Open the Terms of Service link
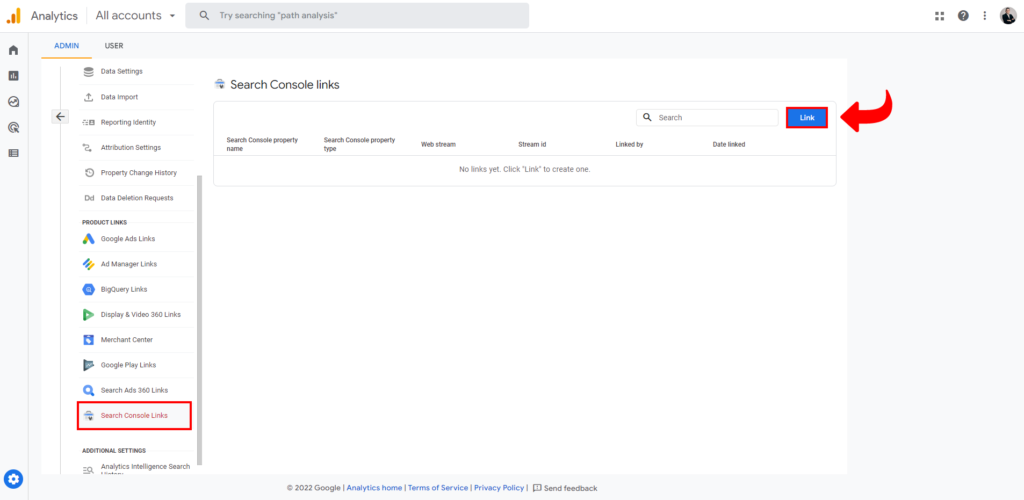This screenshot has height=500, width=1024. [x=438, y=488]
